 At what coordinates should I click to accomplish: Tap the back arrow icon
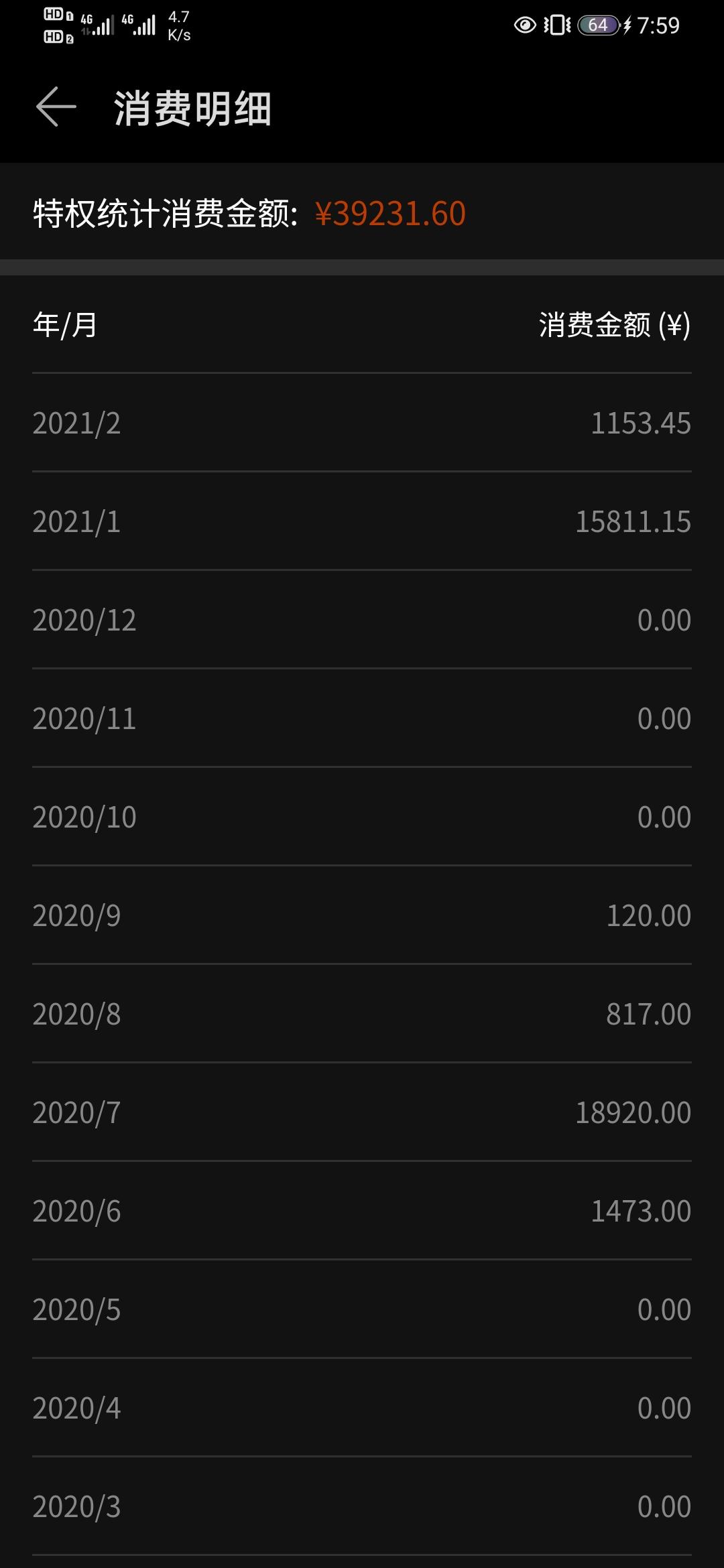click(56, 107)
